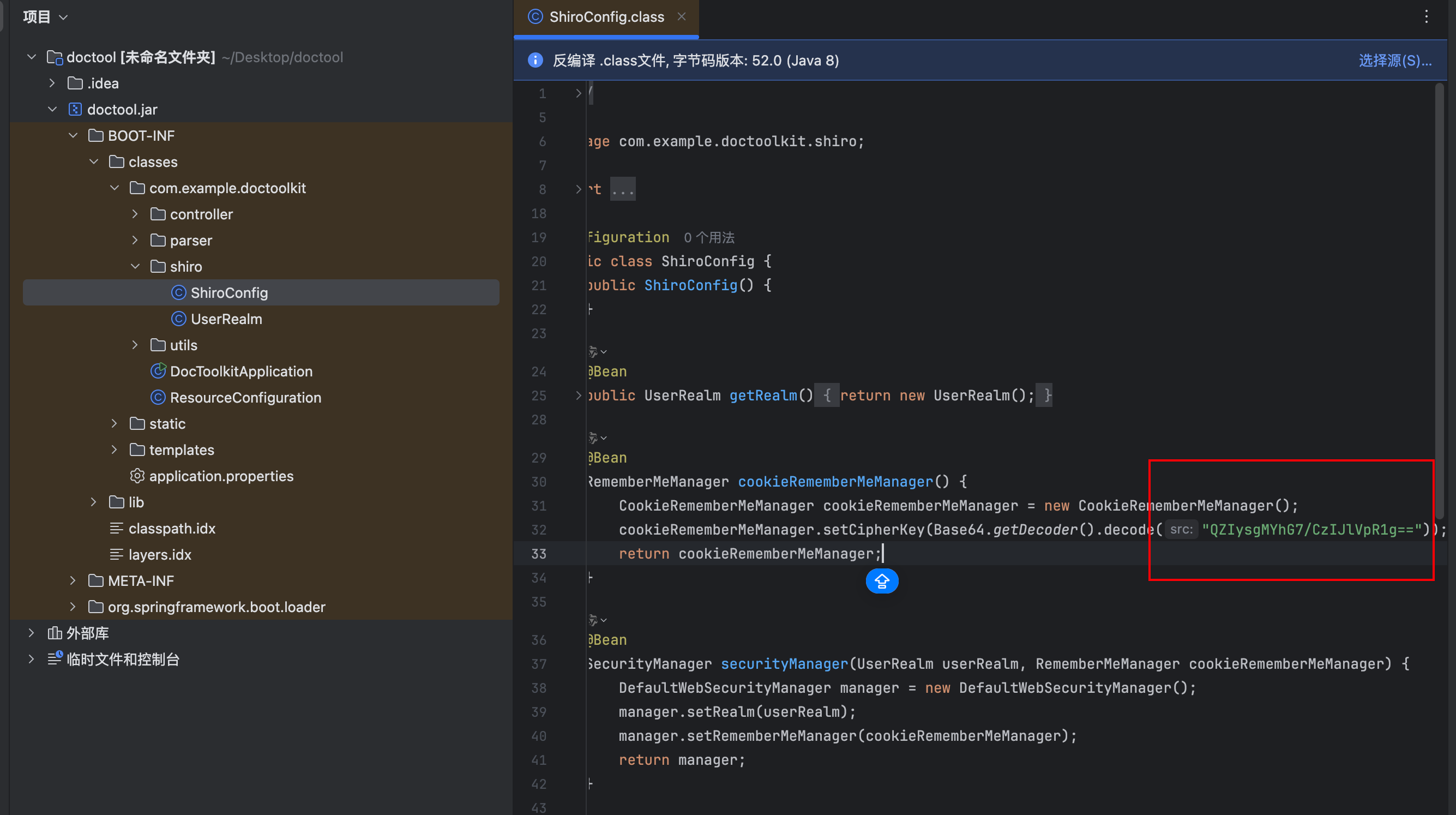Click the classpath.idx text file icon
1456x815 pixels.
(117, 528)
